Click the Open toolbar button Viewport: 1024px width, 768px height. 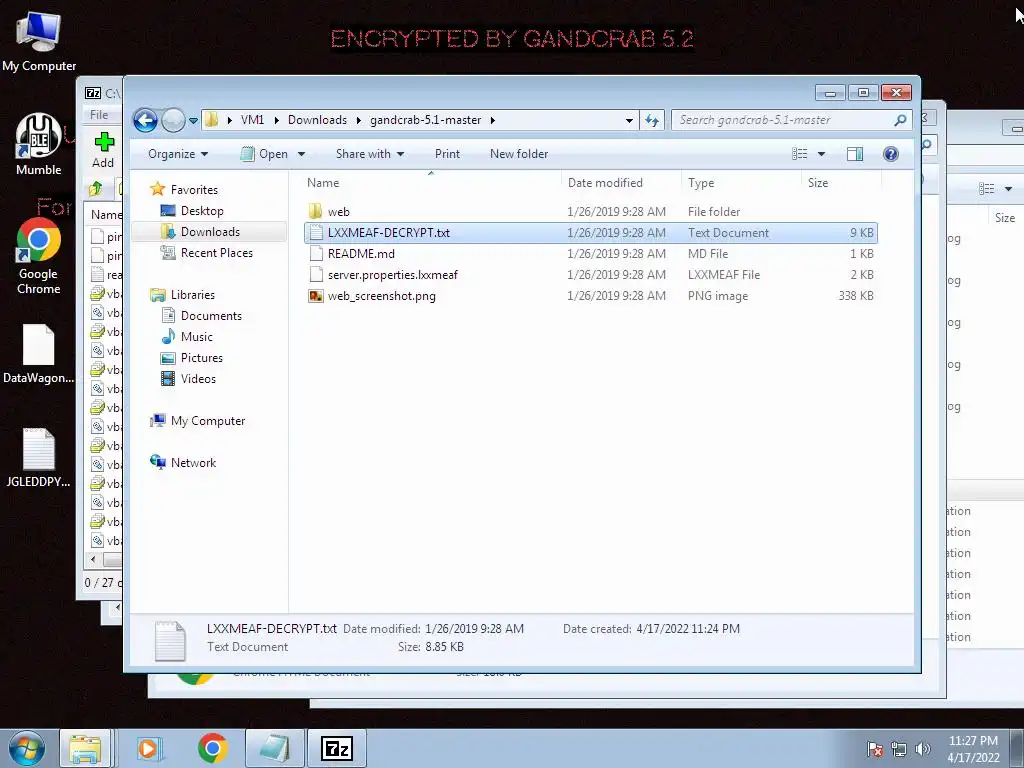264,154
